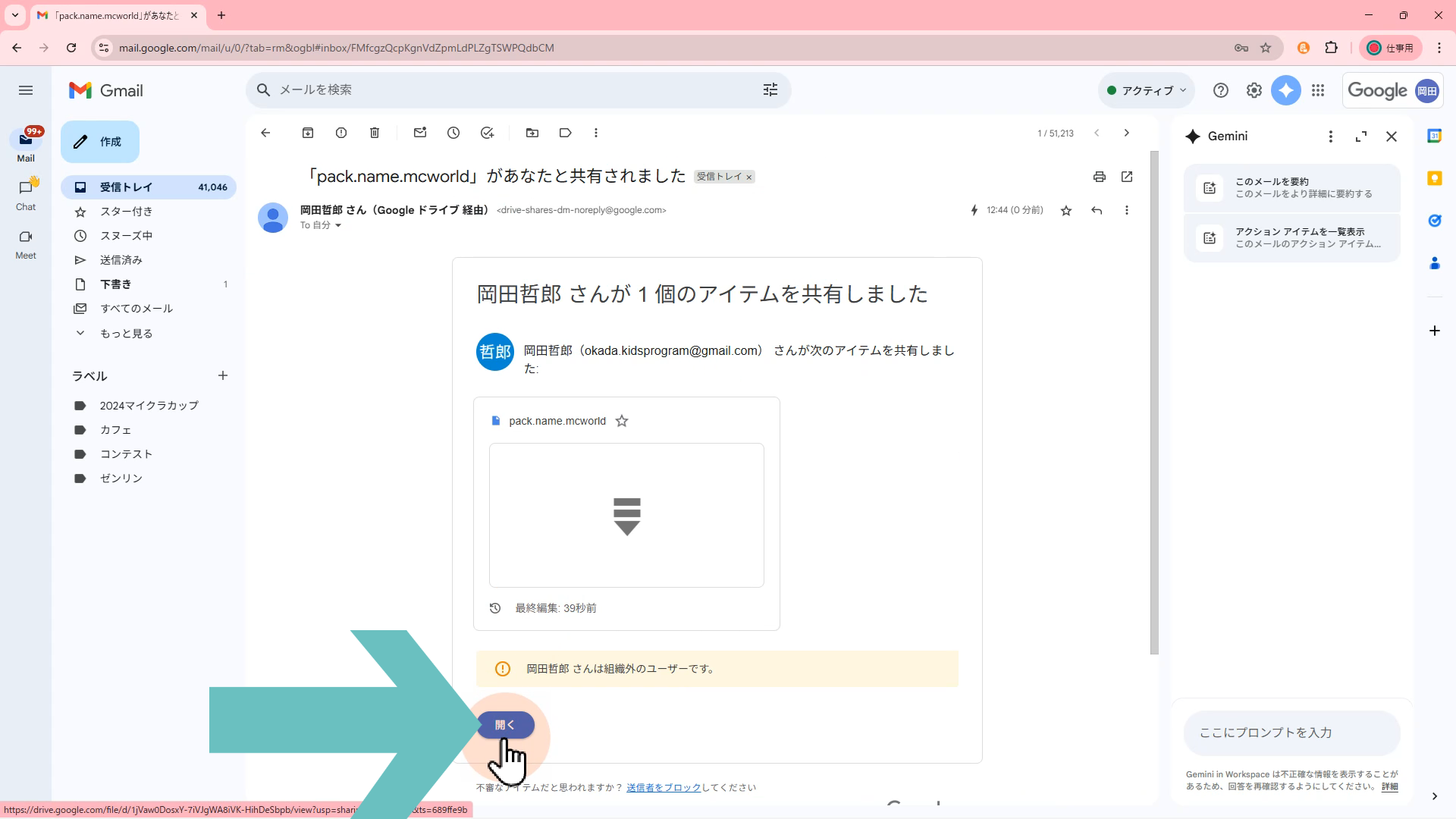The image size is (1456, 819).
Task: Open the labels tag icon
Action: pos(565,133)
